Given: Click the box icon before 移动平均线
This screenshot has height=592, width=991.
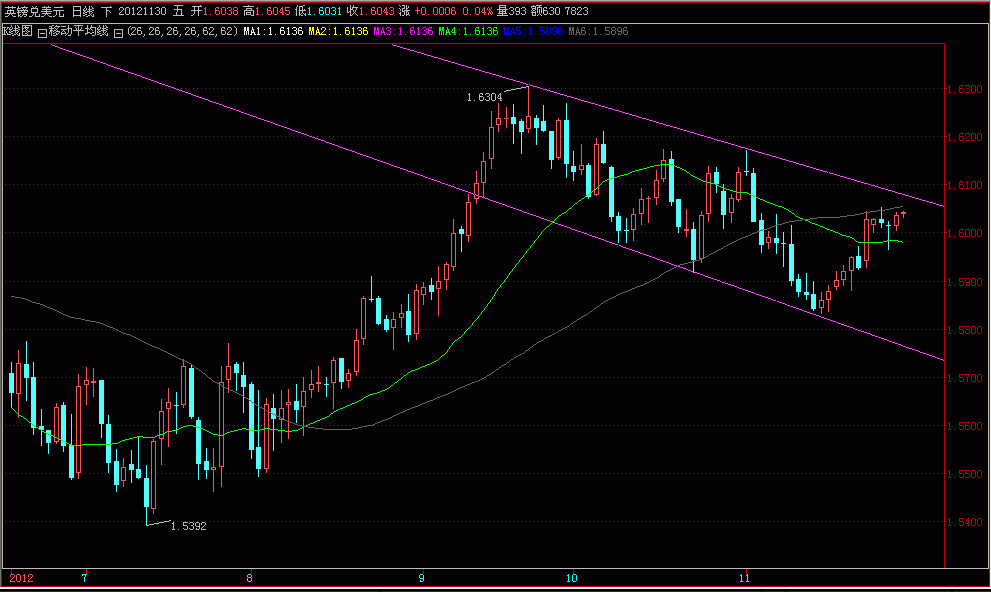Looking at the screenshot, I should coord(42,33).
